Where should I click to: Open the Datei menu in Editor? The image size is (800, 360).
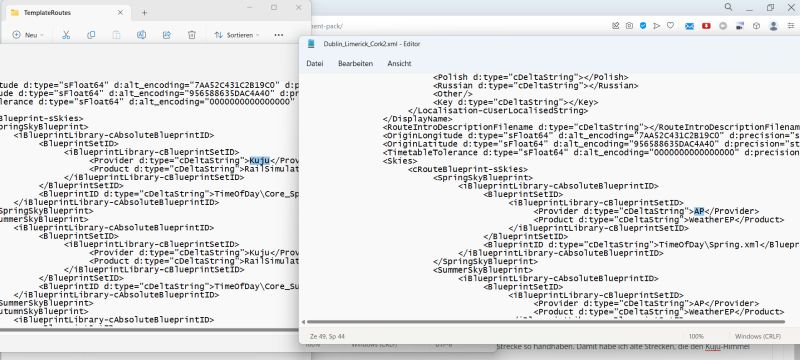(315, 64)
